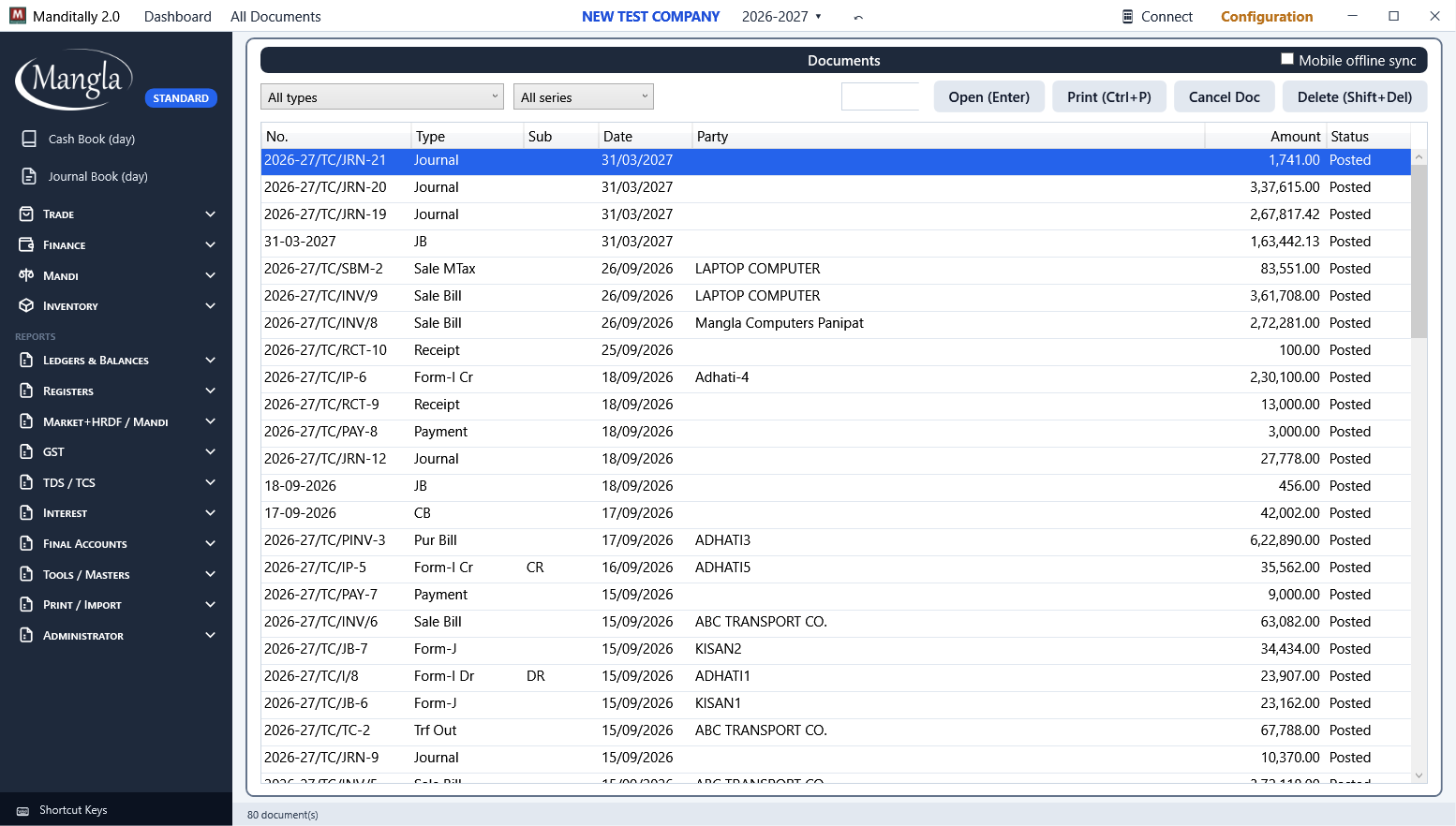Click the Registers report icon
The image size is (1456, 826).
click(26, 391)
